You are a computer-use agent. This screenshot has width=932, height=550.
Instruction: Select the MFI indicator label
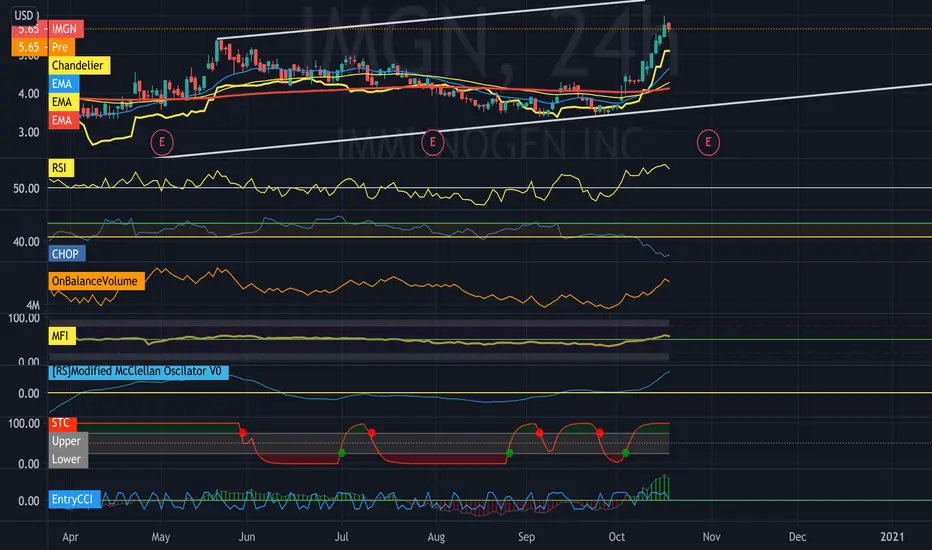coord(62,336)
